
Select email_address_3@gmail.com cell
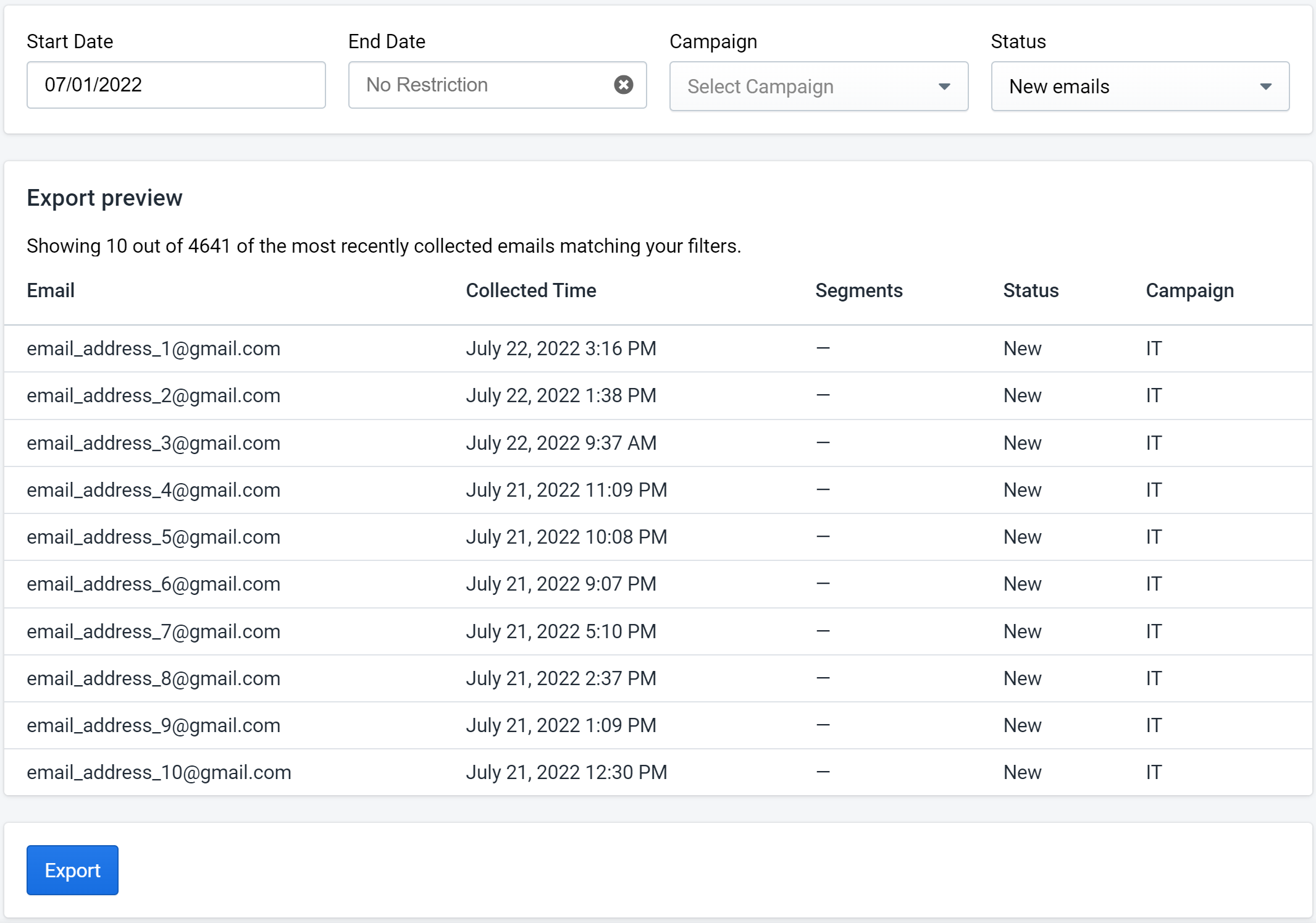pyautogui.click(x=153, y=443)
